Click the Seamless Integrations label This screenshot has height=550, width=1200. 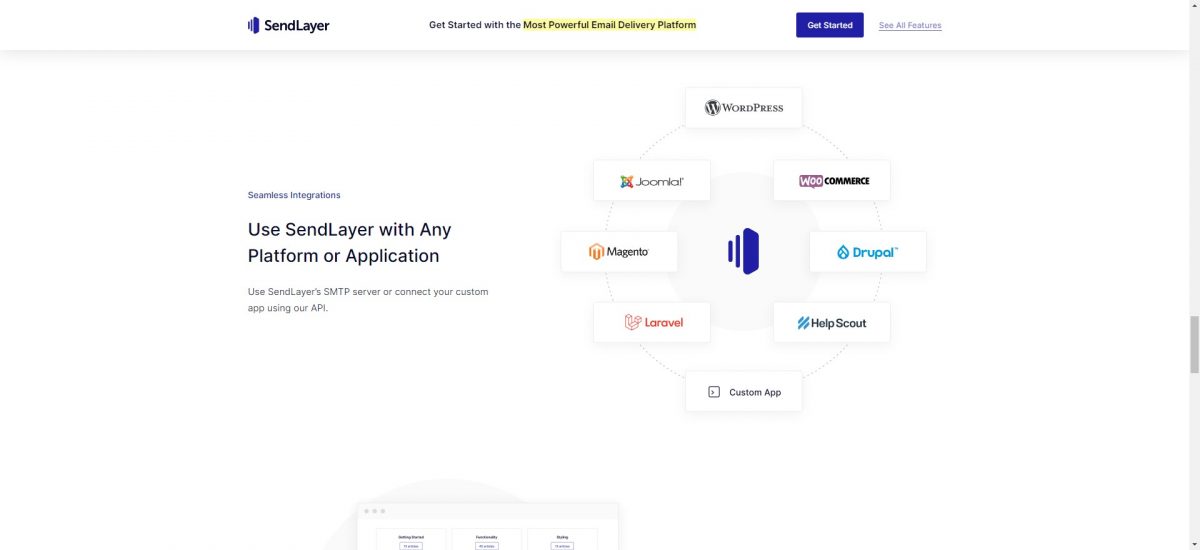tap(294, 195)
